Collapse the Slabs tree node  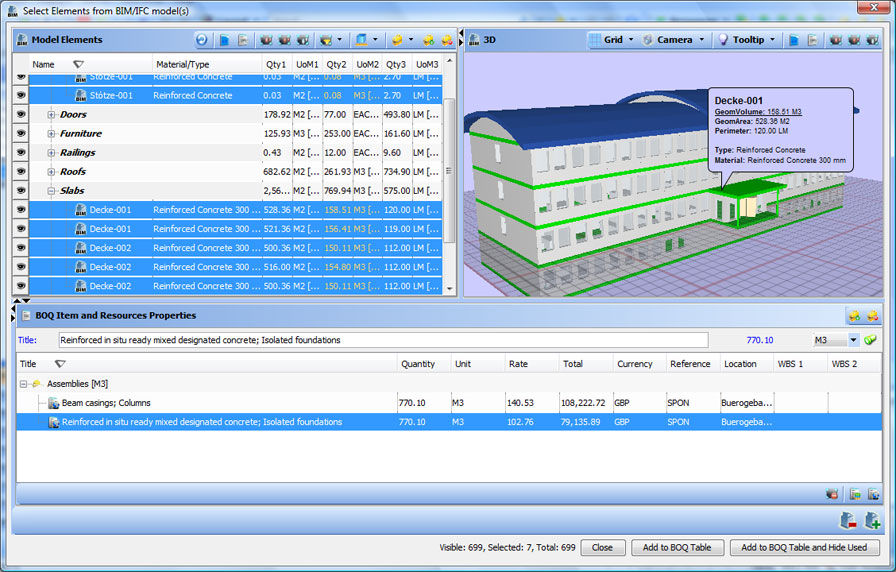tap(51, 191)
